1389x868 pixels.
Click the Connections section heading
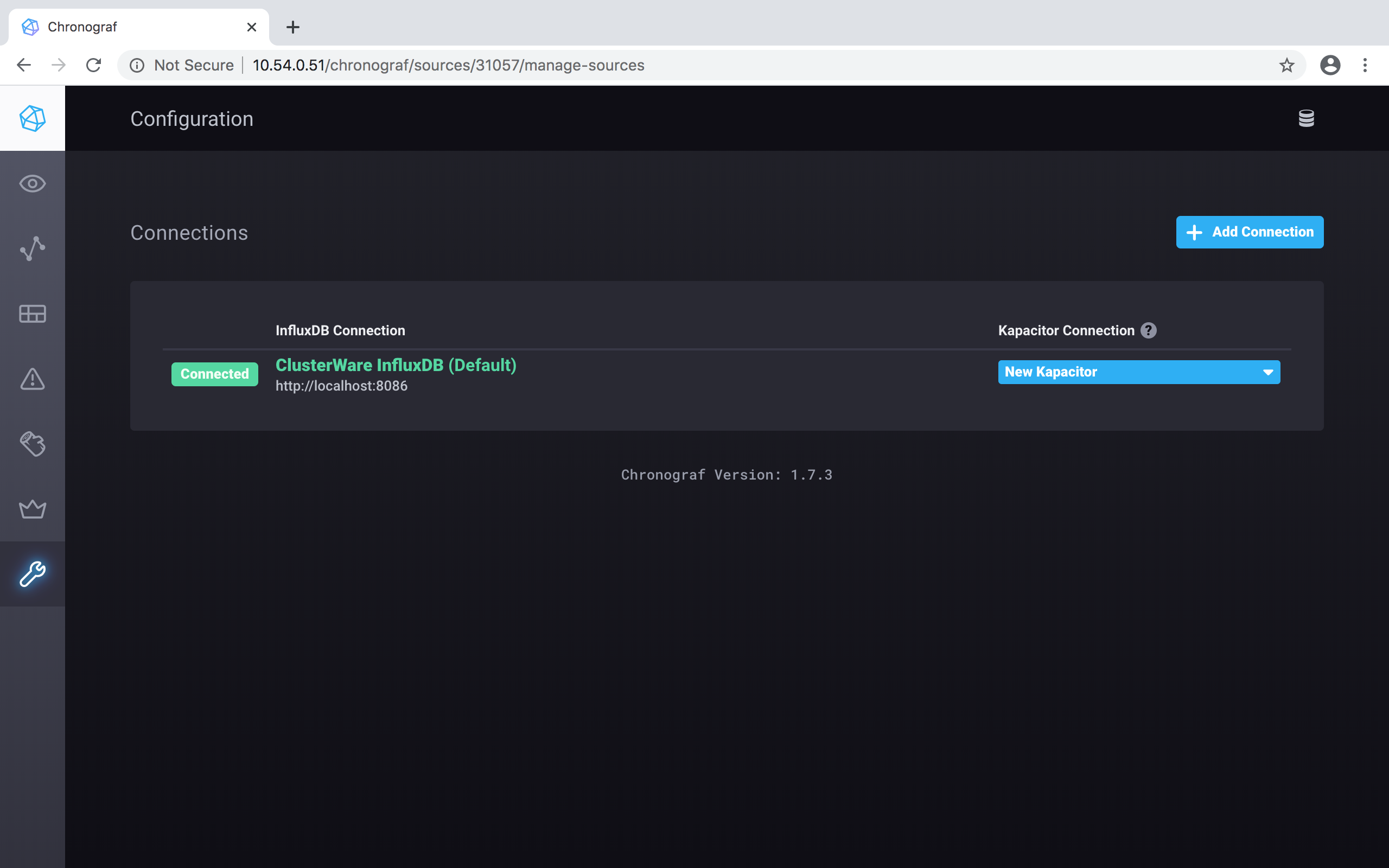click(x=189, y=233)
